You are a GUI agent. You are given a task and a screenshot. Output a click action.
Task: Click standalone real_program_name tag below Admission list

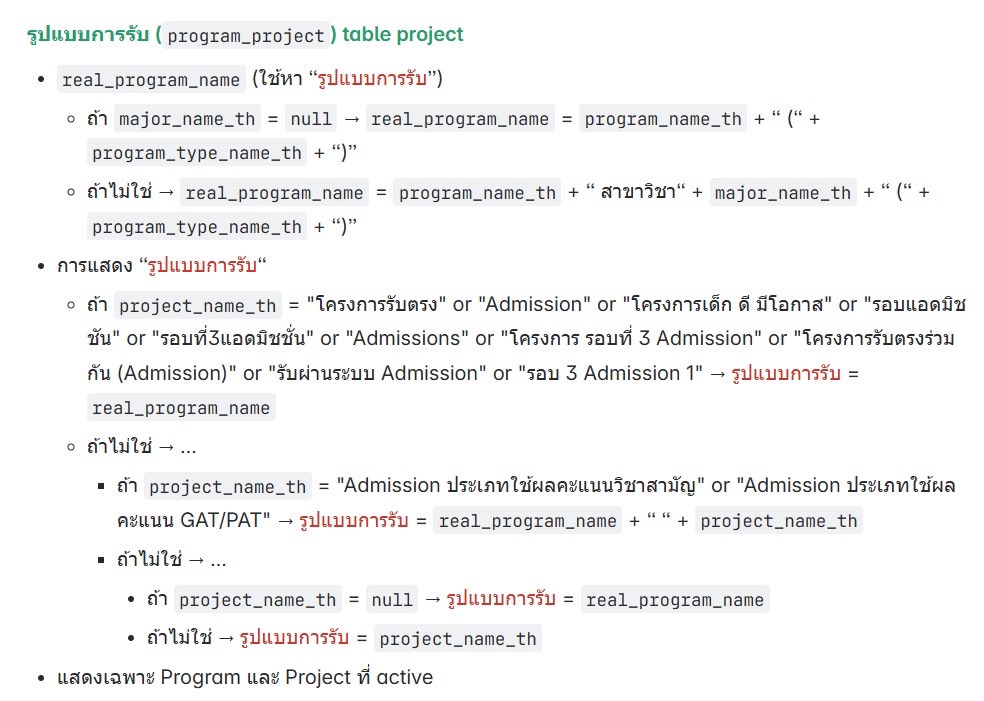pyautogui.click(x=181, y=408)
